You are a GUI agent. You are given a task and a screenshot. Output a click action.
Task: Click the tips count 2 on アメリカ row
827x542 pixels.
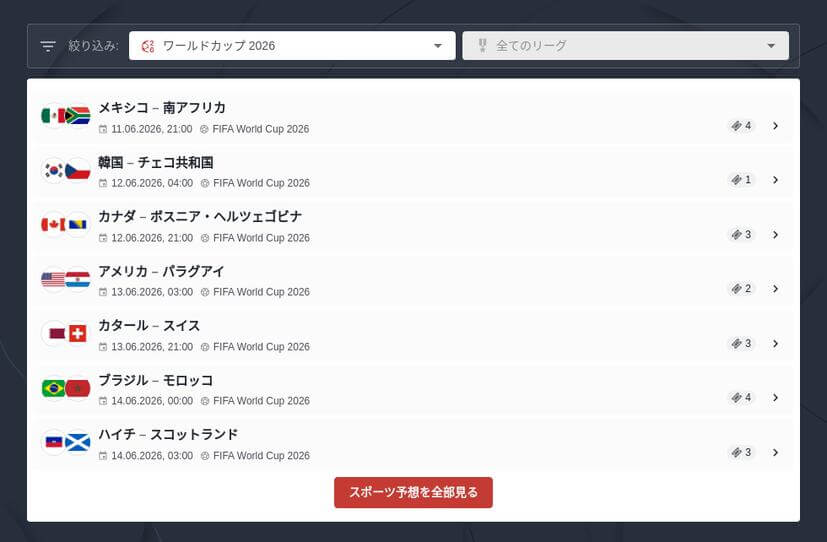coord(741,289)
